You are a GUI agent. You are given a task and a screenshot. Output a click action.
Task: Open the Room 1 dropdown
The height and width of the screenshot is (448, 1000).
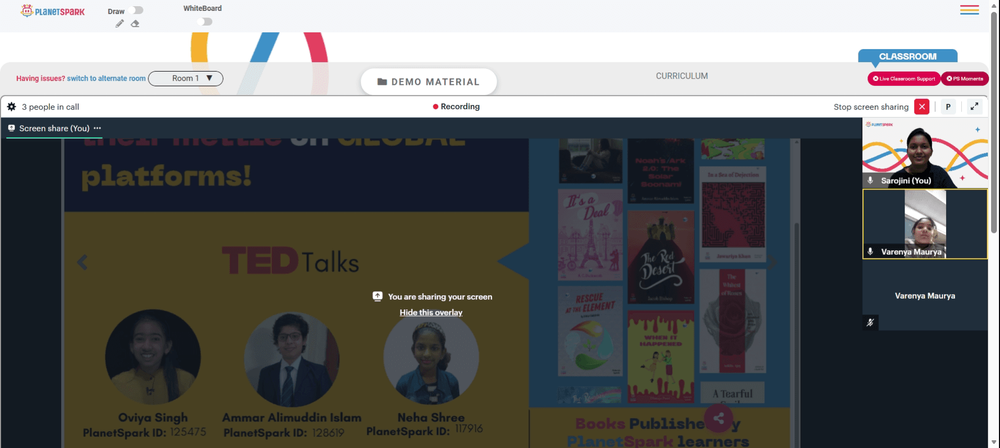click(186, 78)
